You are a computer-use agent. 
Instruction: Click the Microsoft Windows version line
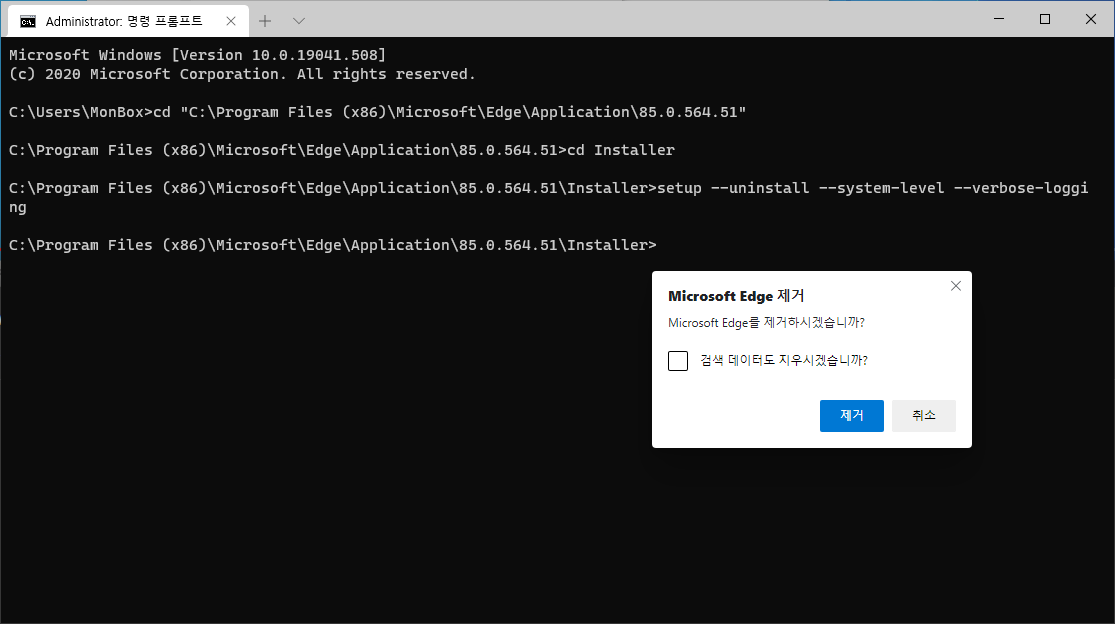coord(198,55)
